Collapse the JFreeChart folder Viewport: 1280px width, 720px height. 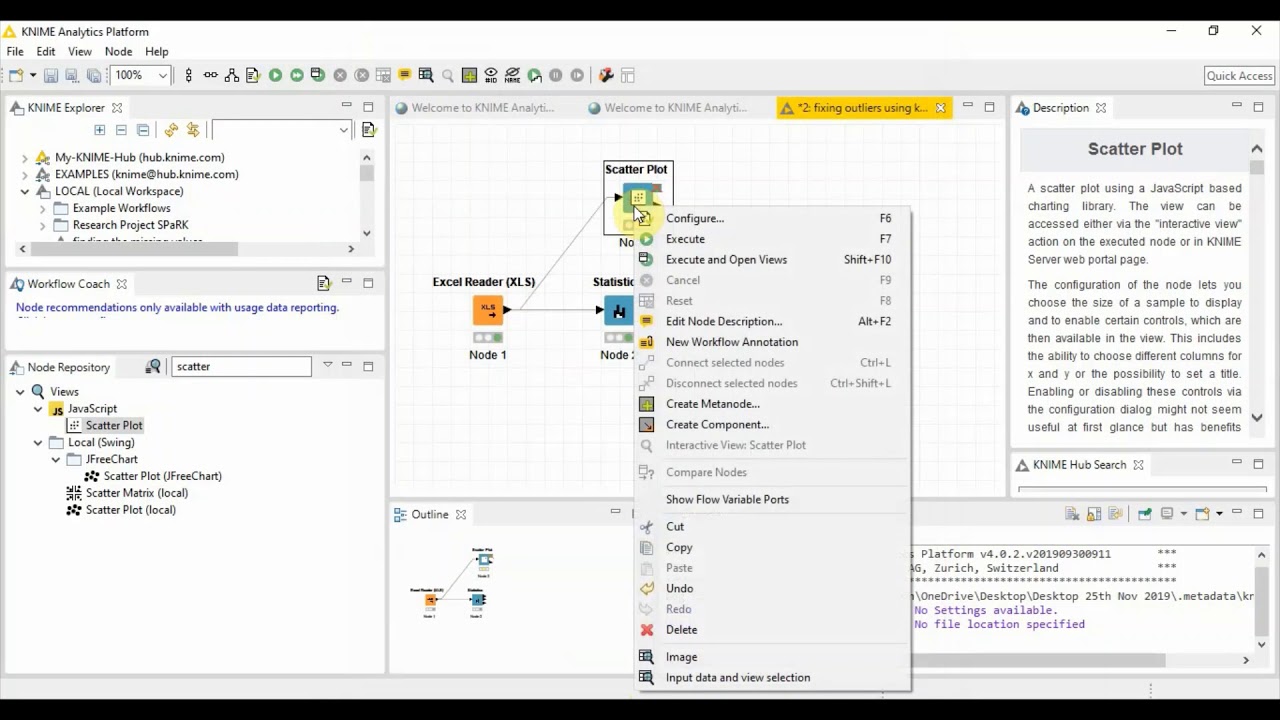56,460
